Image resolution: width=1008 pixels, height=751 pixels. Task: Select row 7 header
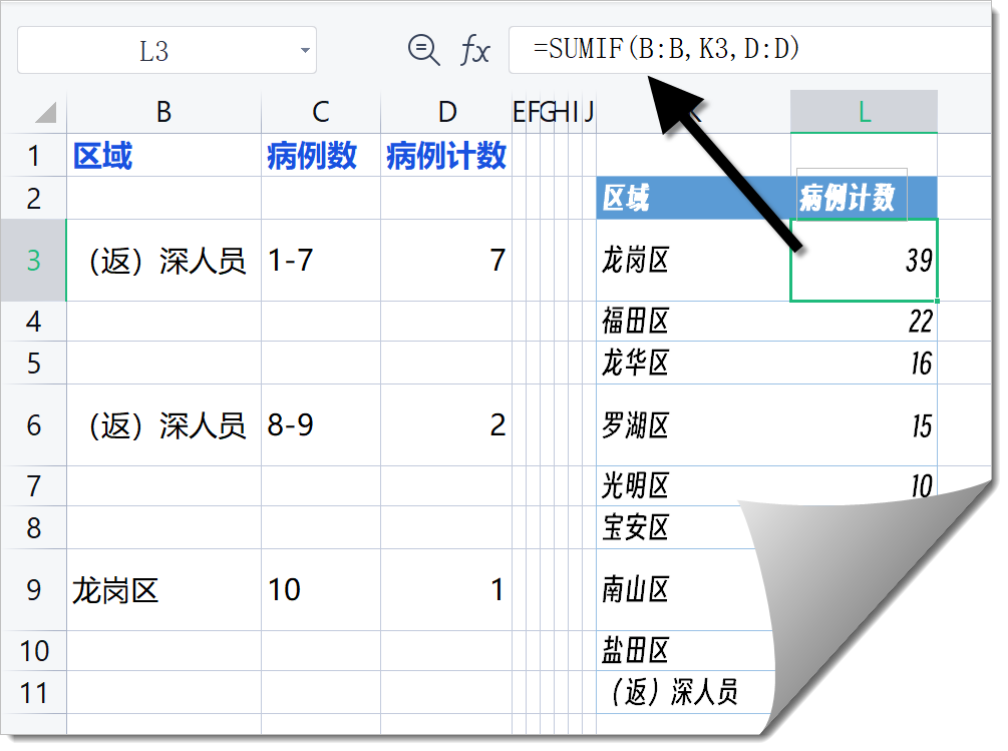pos(33,486)
